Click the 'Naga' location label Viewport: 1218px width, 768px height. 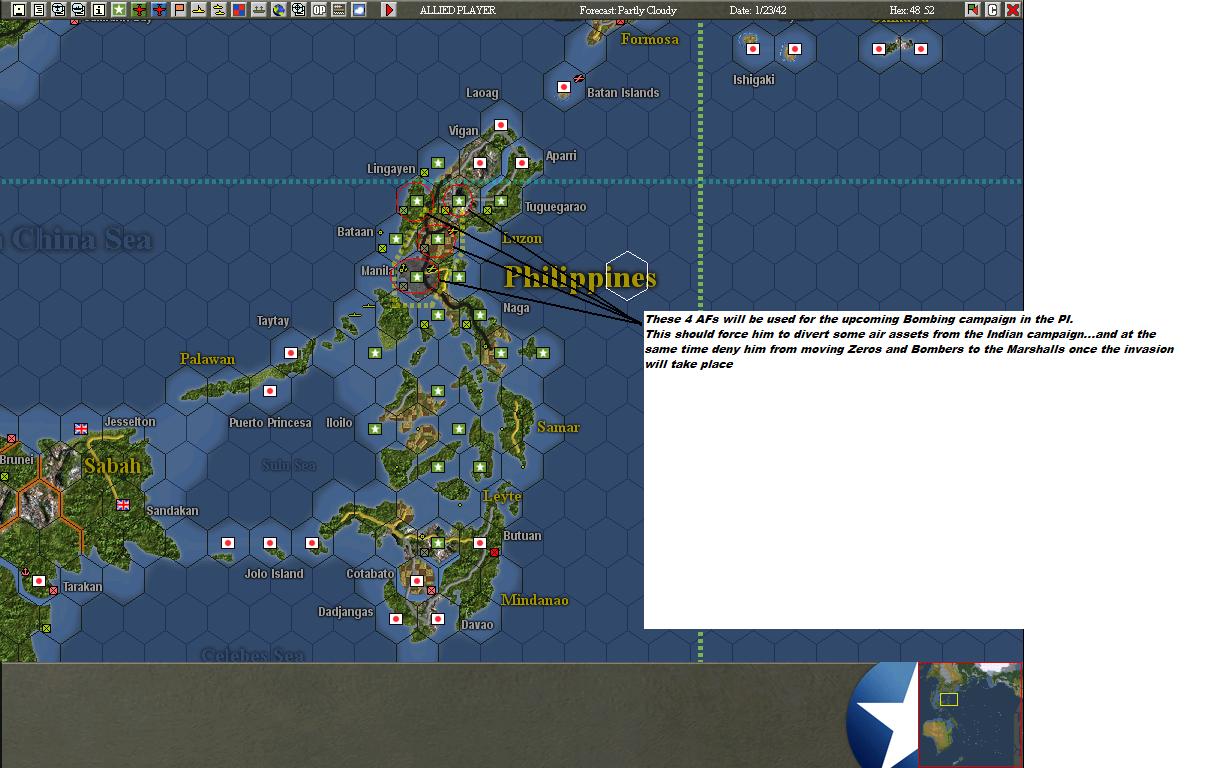coord(516,308)
